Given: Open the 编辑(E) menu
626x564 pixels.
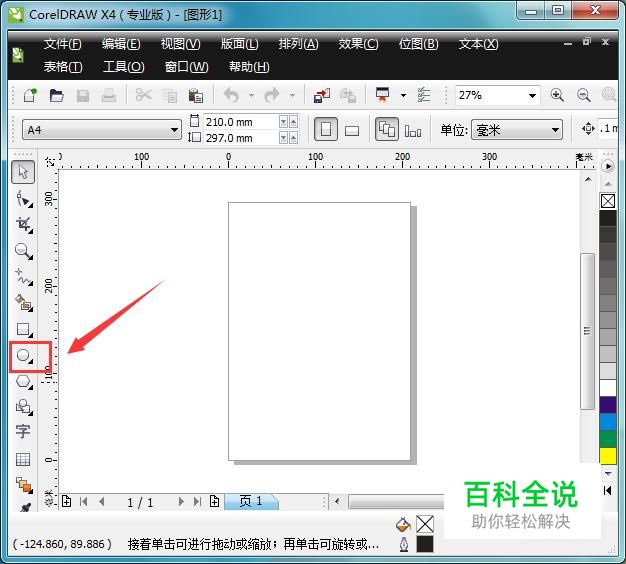Looking at the screenshot, I should 121,44.
